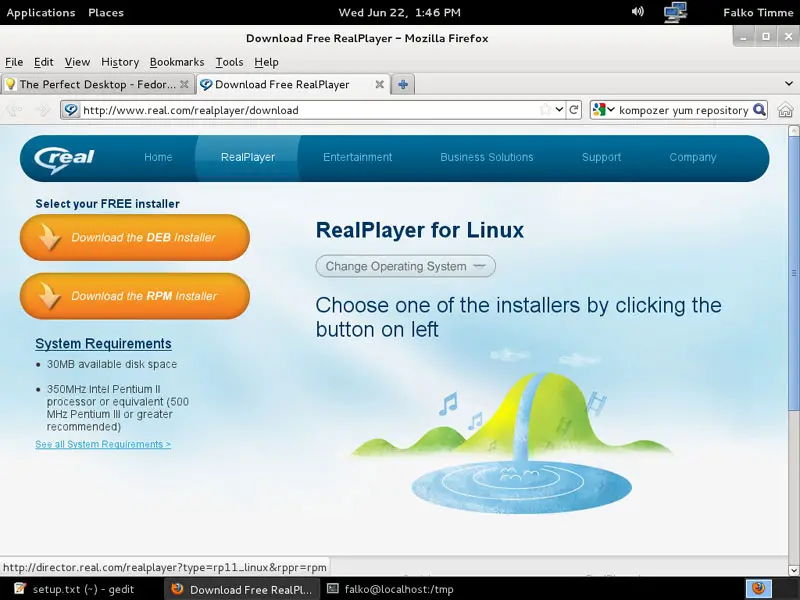Open Support in site navigation
The width and height of the screenshot is (800, 600).
point(602,157)
